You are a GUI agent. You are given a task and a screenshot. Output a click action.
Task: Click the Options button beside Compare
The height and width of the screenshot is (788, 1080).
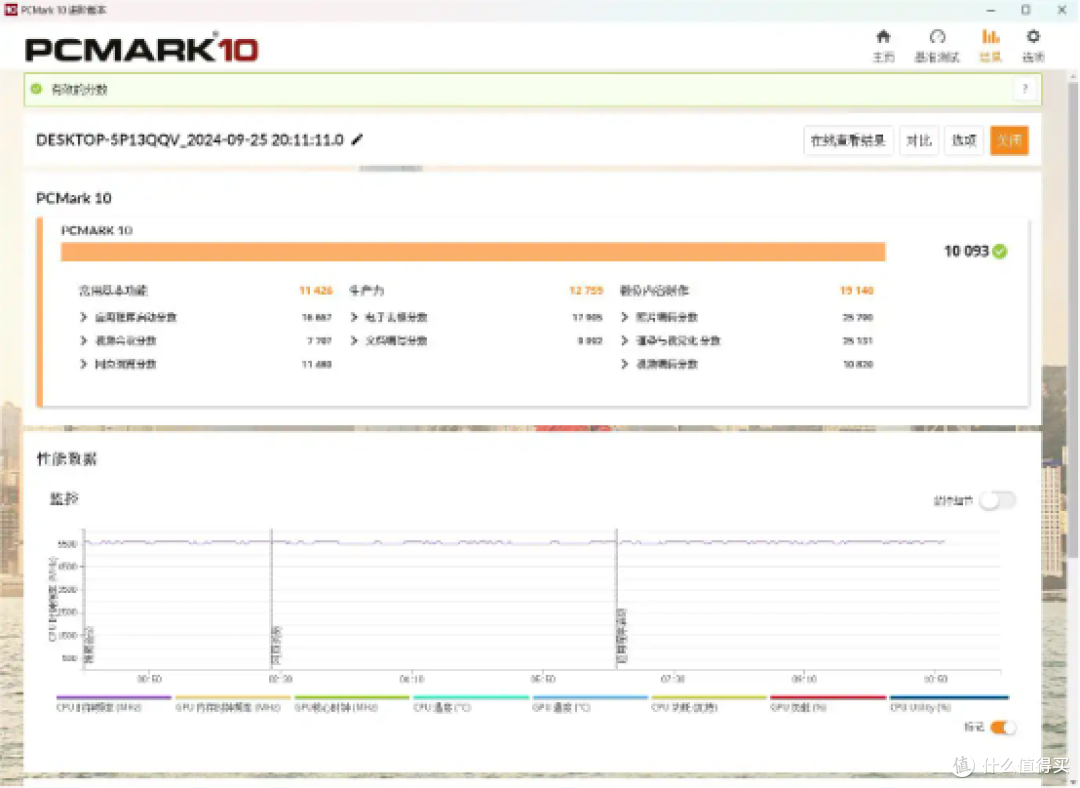pyautogui.click(x=964, y=141)
